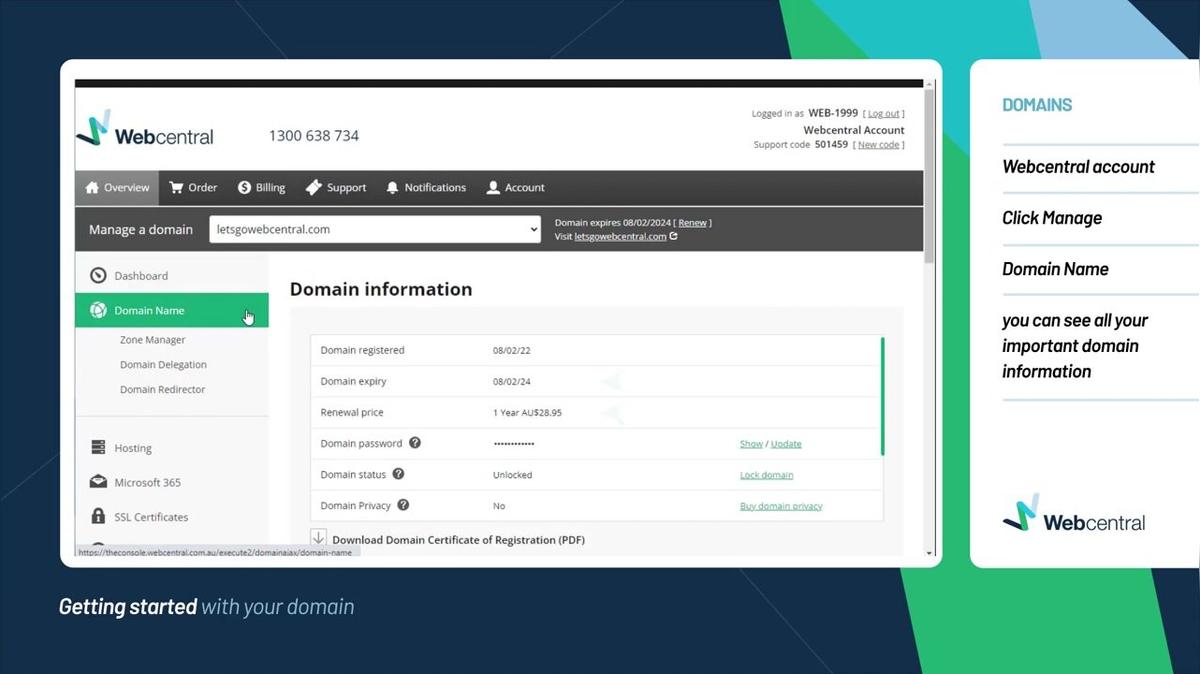Screen dimensions: 1200x674
Task: Click Update domain password link
Action: click(x=786, y=444)
